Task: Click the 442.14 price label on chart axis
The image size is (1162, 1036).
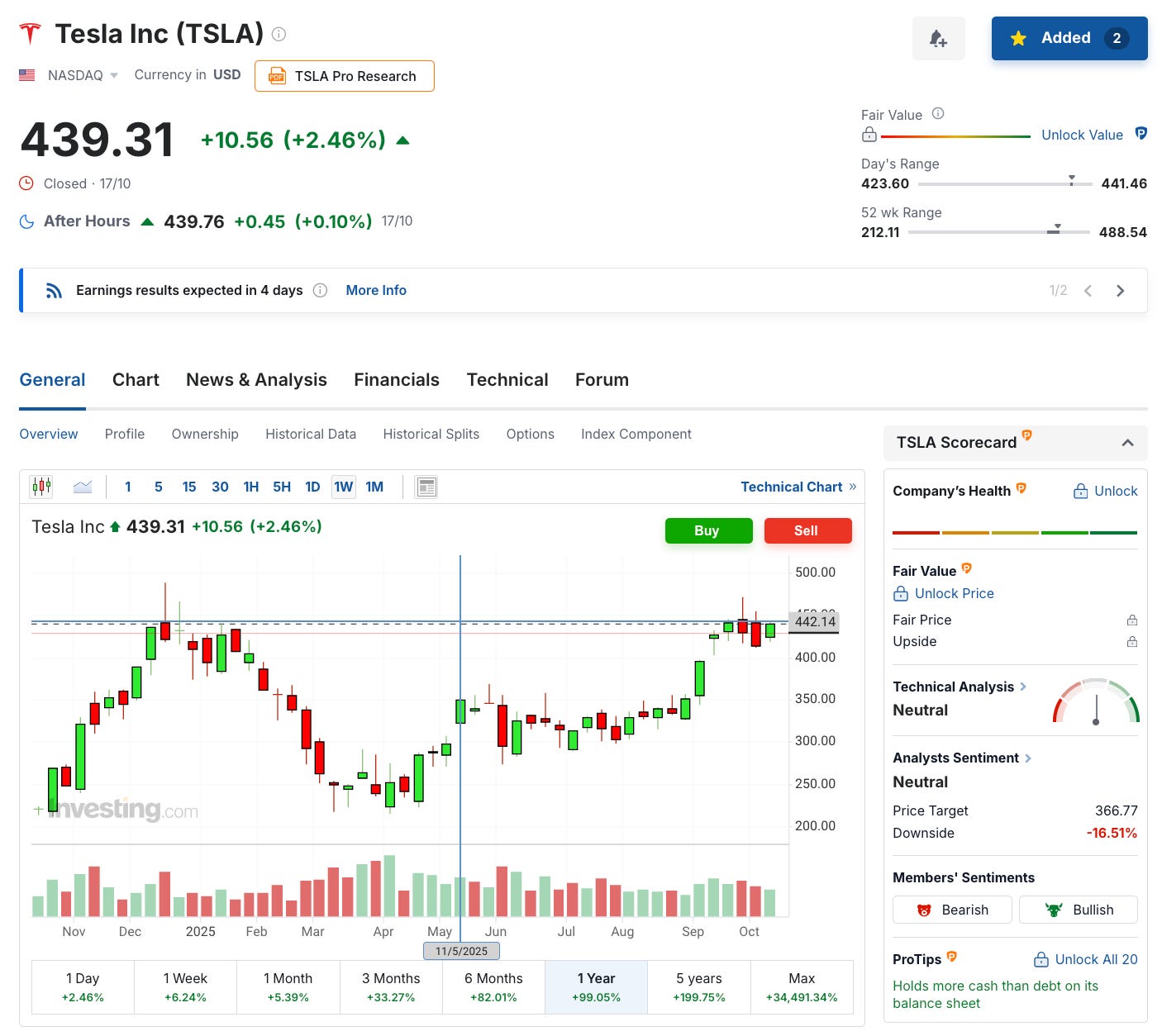Action: click(x=815, y=621)
